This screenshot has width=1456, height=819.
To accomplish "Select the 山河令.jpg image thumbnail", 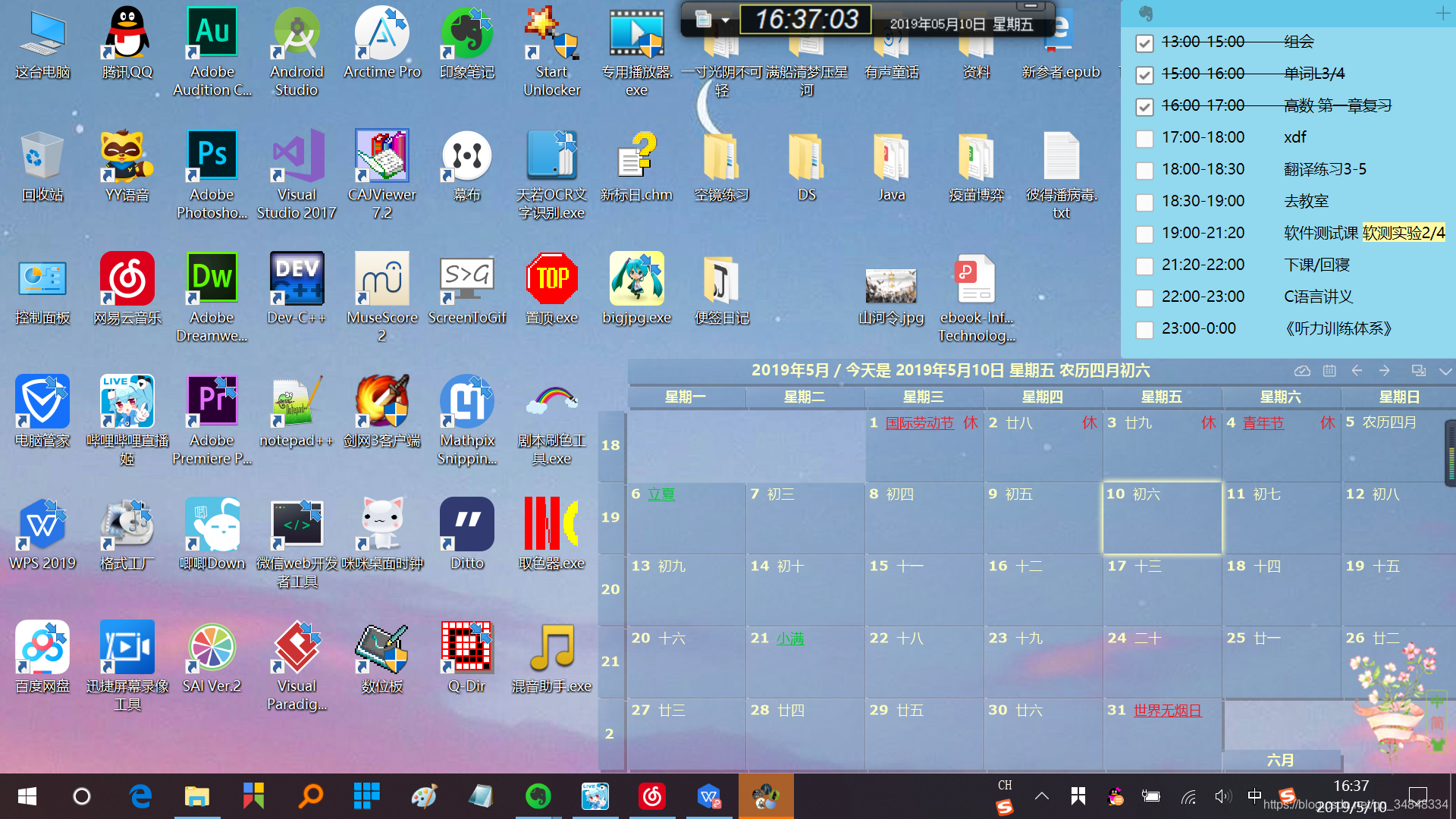I will tap(891, 296).
